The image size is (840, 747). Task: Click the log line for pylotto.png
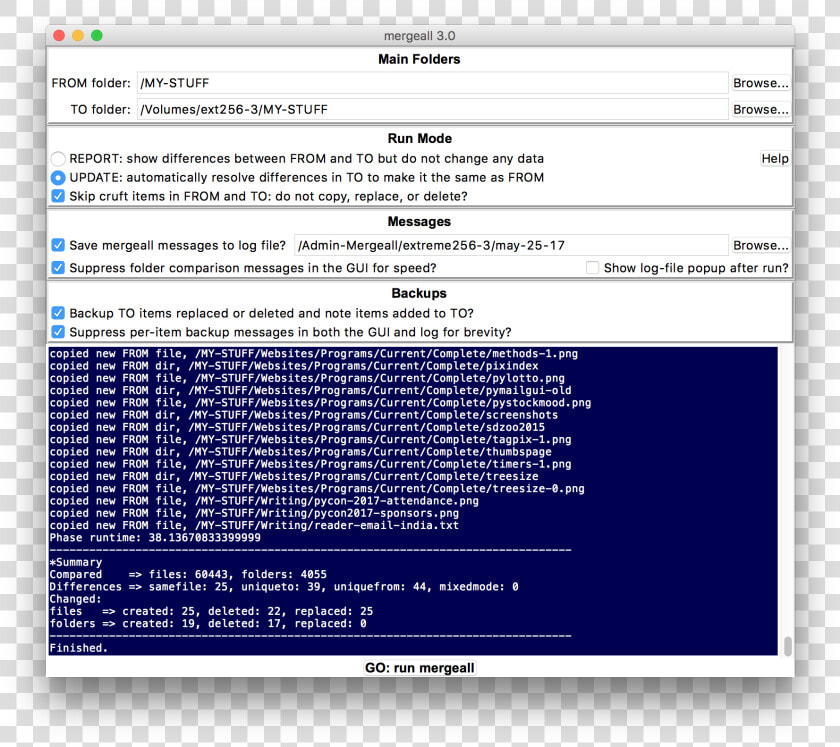pyautogui.click(x=307, y=378)
